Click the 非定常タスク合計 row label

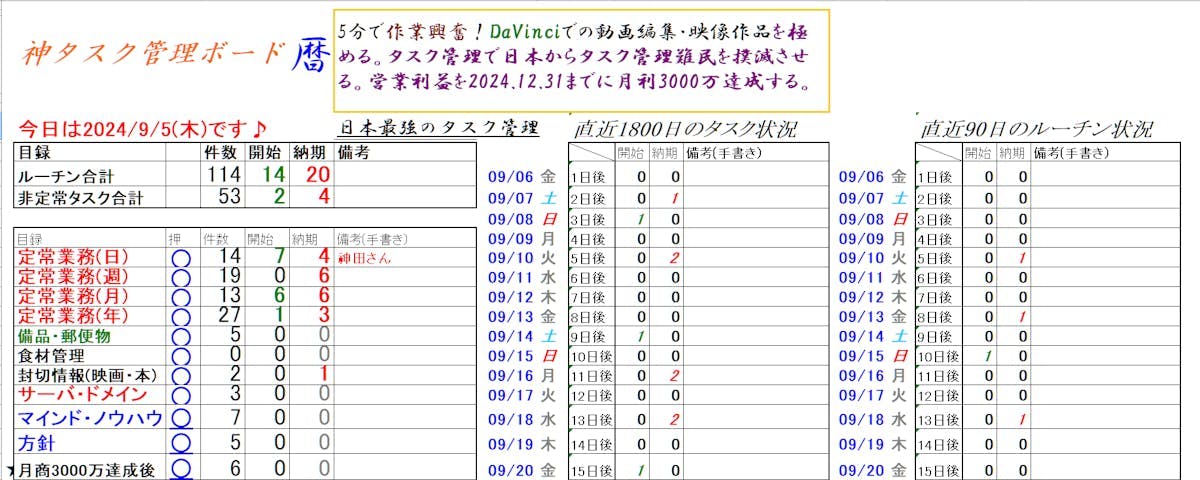tap(80, 197)
